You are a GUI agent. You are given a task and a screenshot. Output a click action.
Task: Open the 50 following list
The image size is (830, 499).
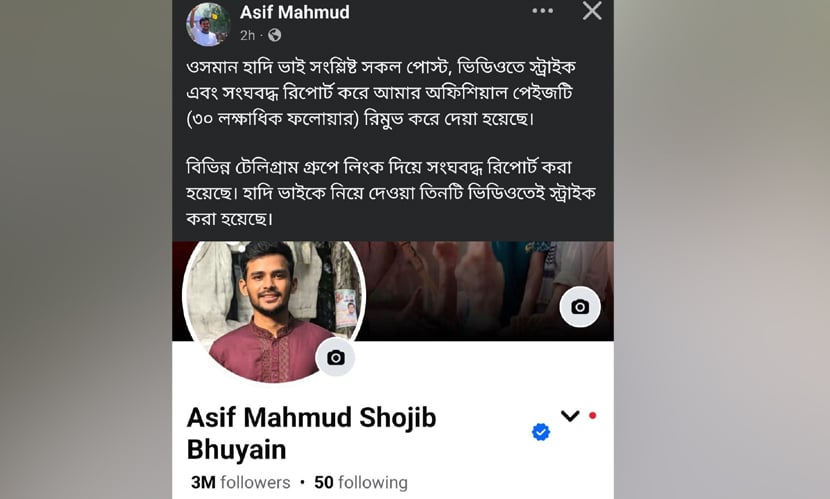pos(361,483)
